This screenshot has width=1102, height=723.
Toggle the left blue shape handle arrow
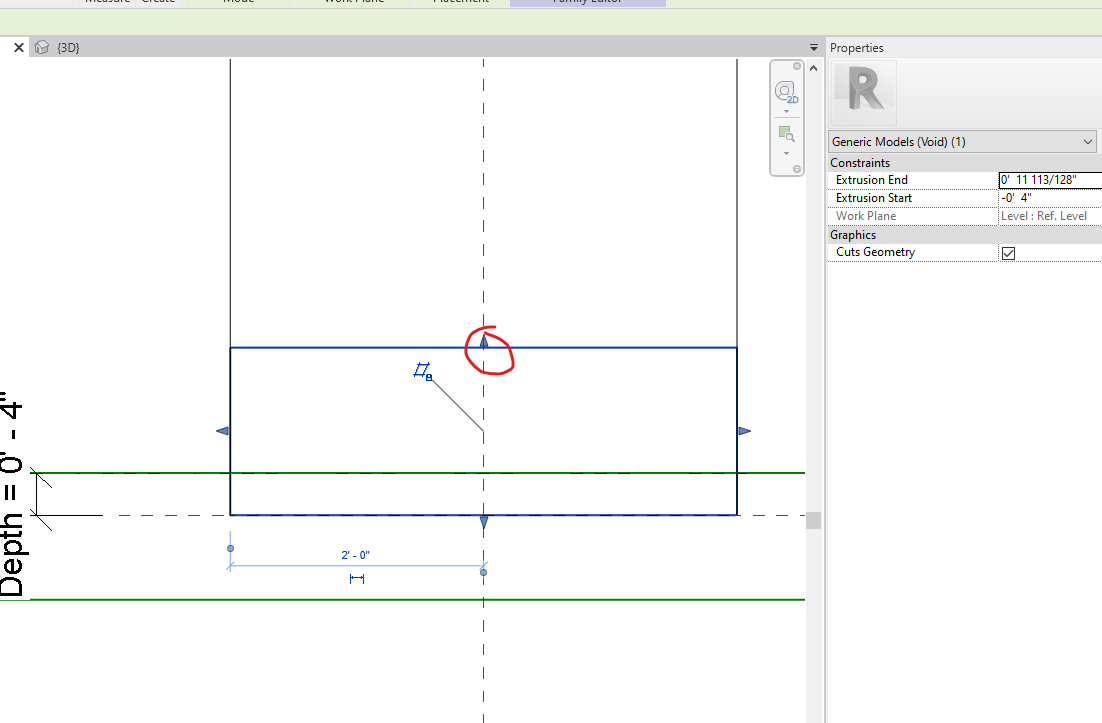221,431
